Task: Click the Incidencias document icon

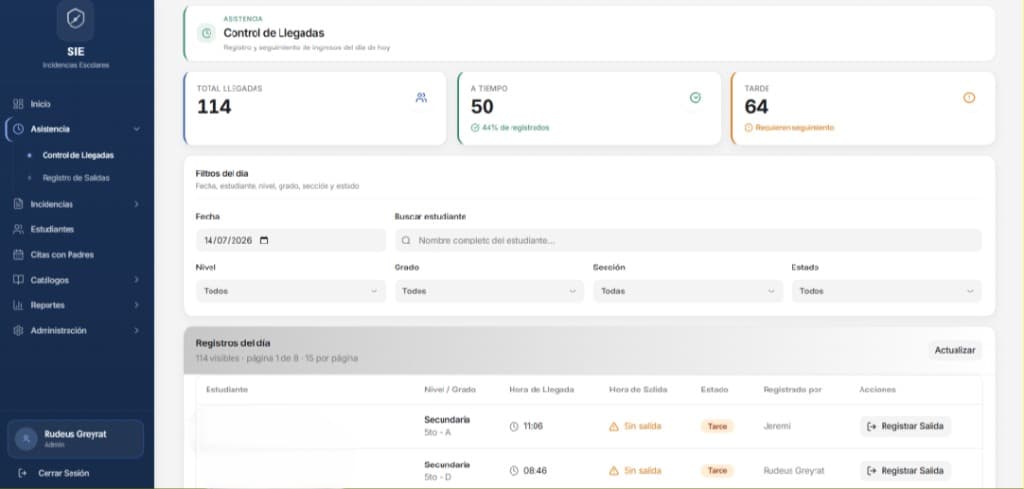Action: tap(18, 204)
